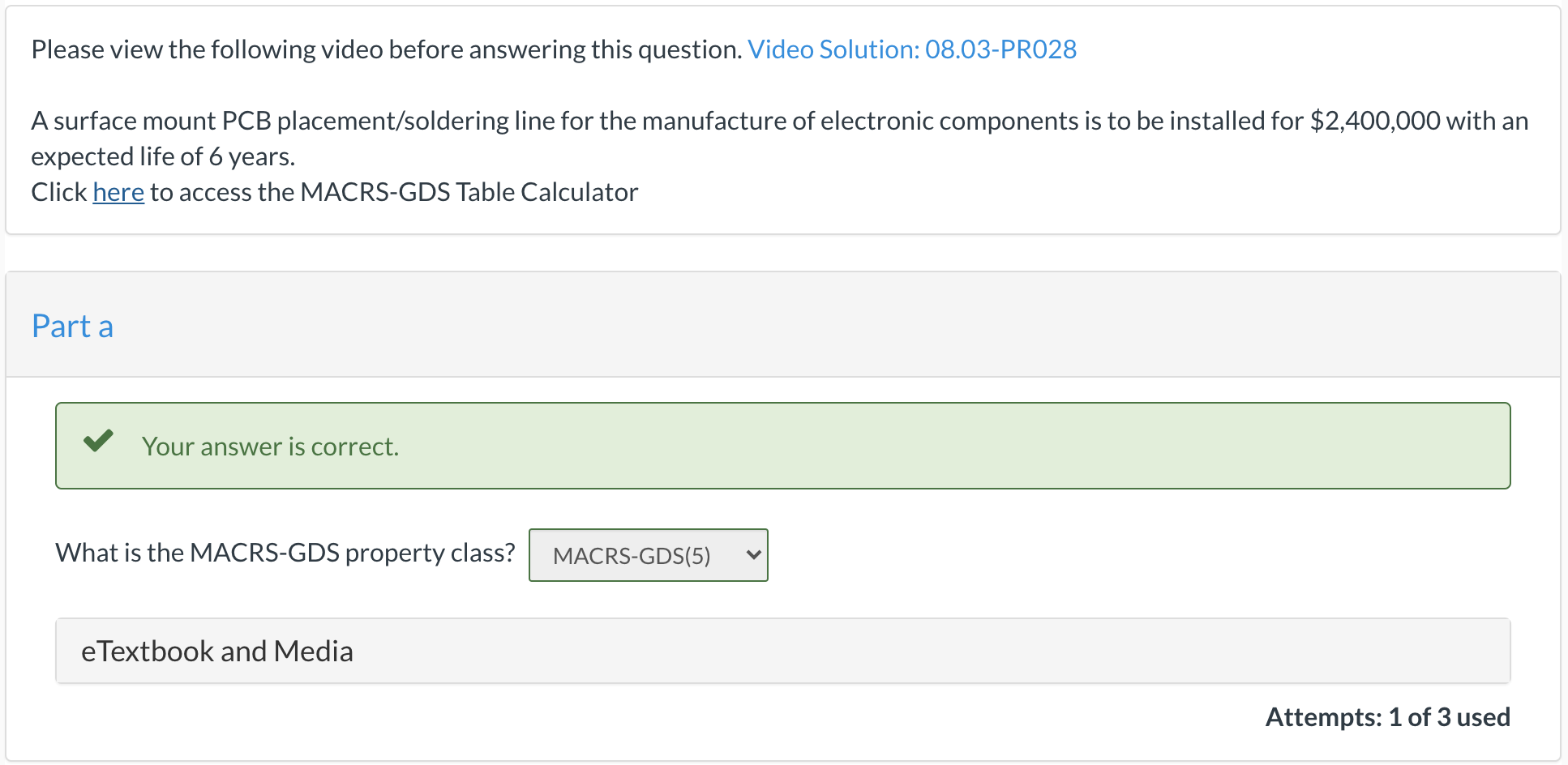Click the instruction text about viewing the video

point(385,49)
